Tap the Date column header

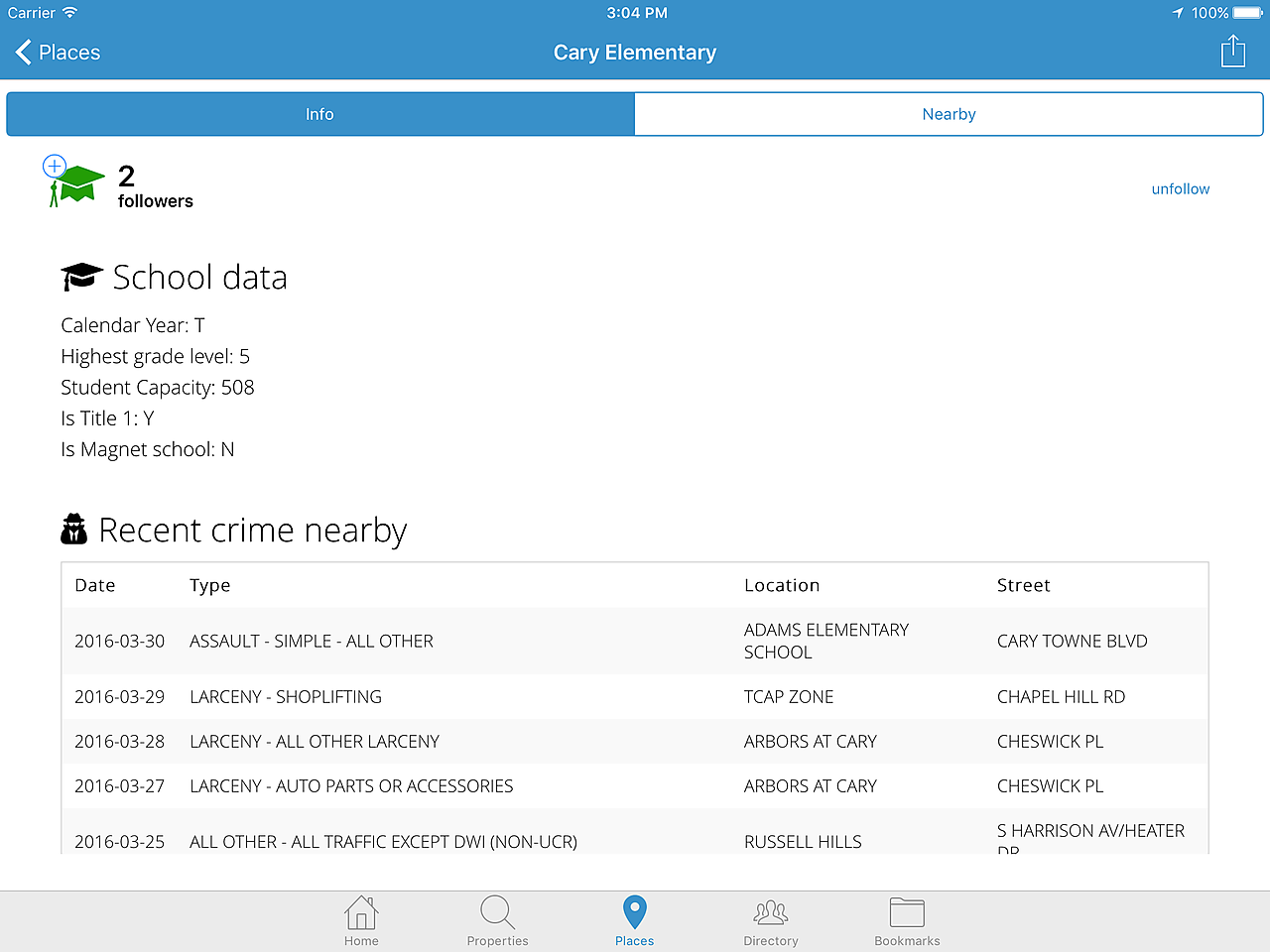point(95,585)
